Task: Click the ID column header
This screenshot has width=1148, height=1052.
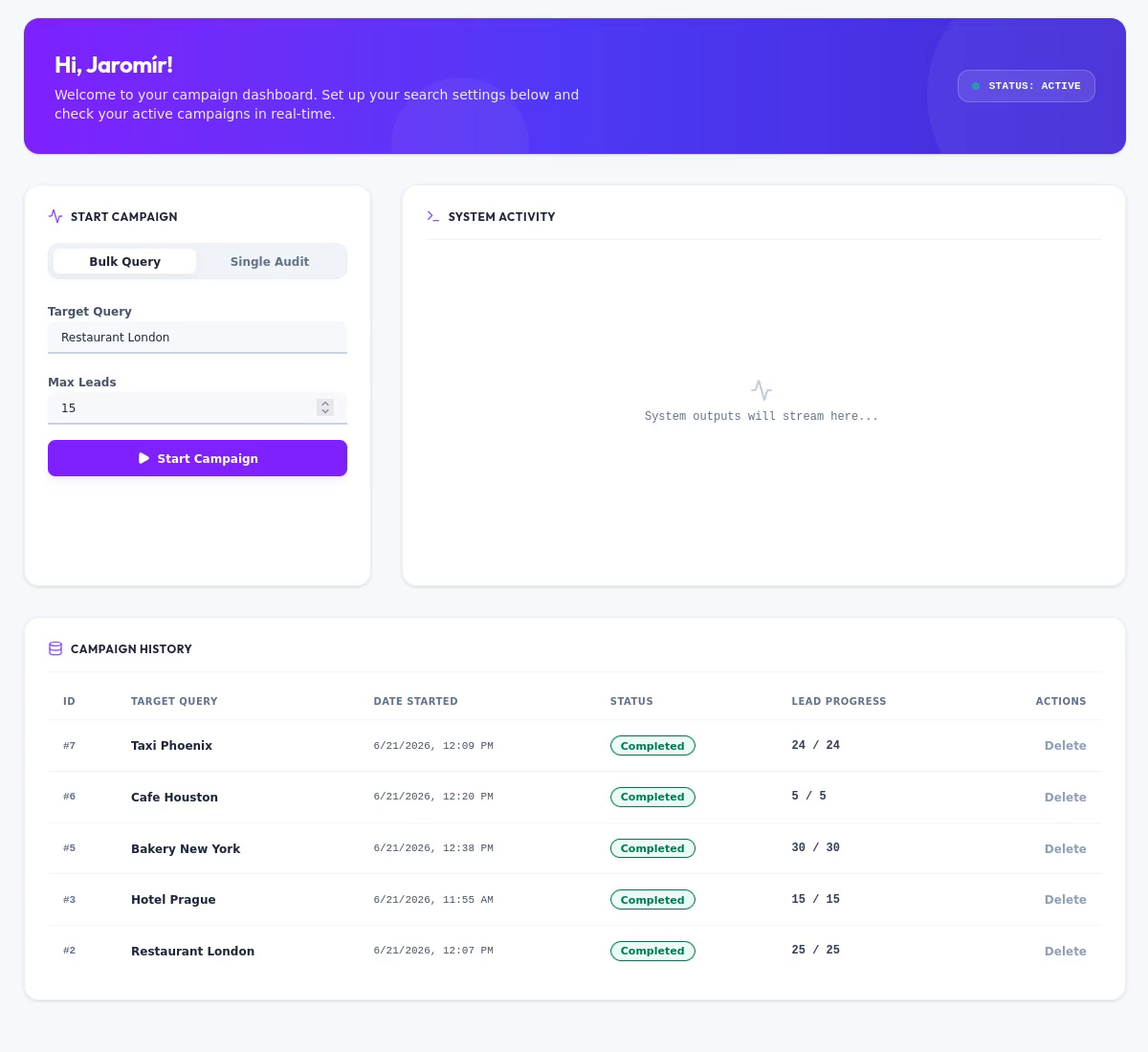Action: [x=69, y=701]
